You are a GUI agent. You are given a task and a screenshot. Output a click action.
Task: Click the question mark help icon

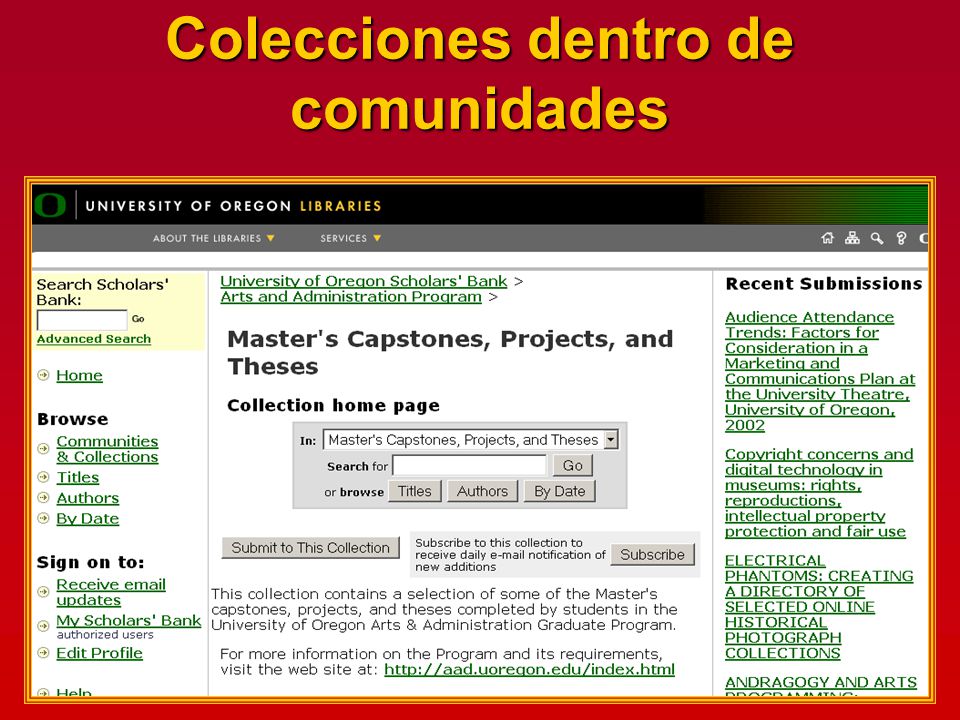(901, 238)
